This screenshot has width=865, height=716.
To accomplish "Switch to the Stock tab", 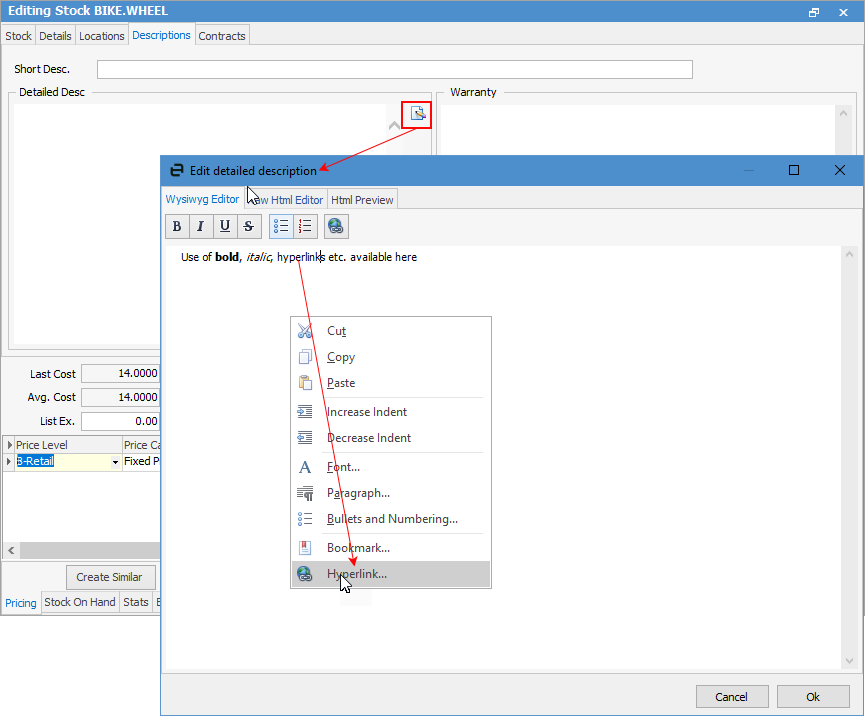I will pyautogui.click(x=18, y=35).
